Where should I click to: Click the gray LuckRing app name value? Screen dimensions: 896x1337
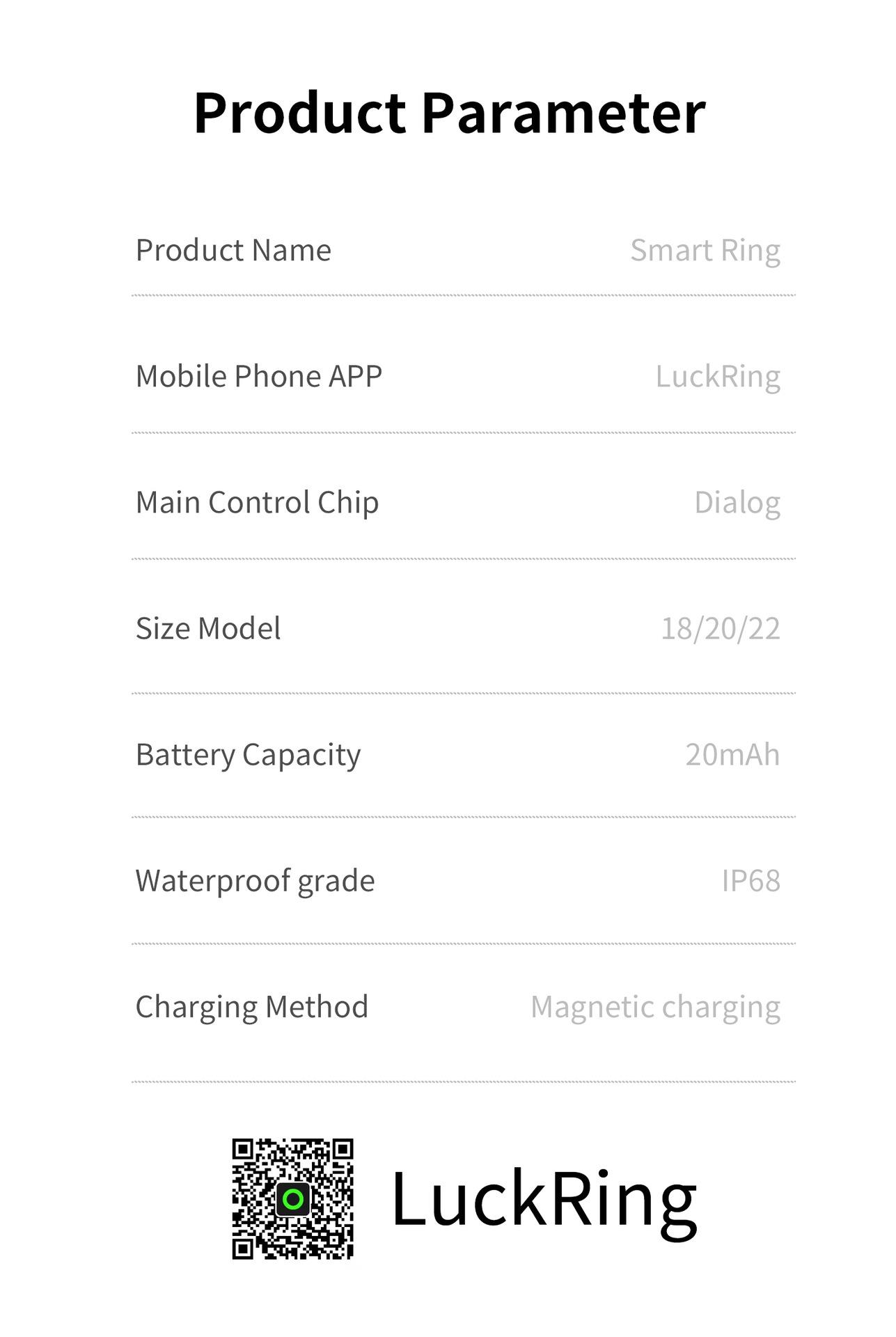point(717,377)
